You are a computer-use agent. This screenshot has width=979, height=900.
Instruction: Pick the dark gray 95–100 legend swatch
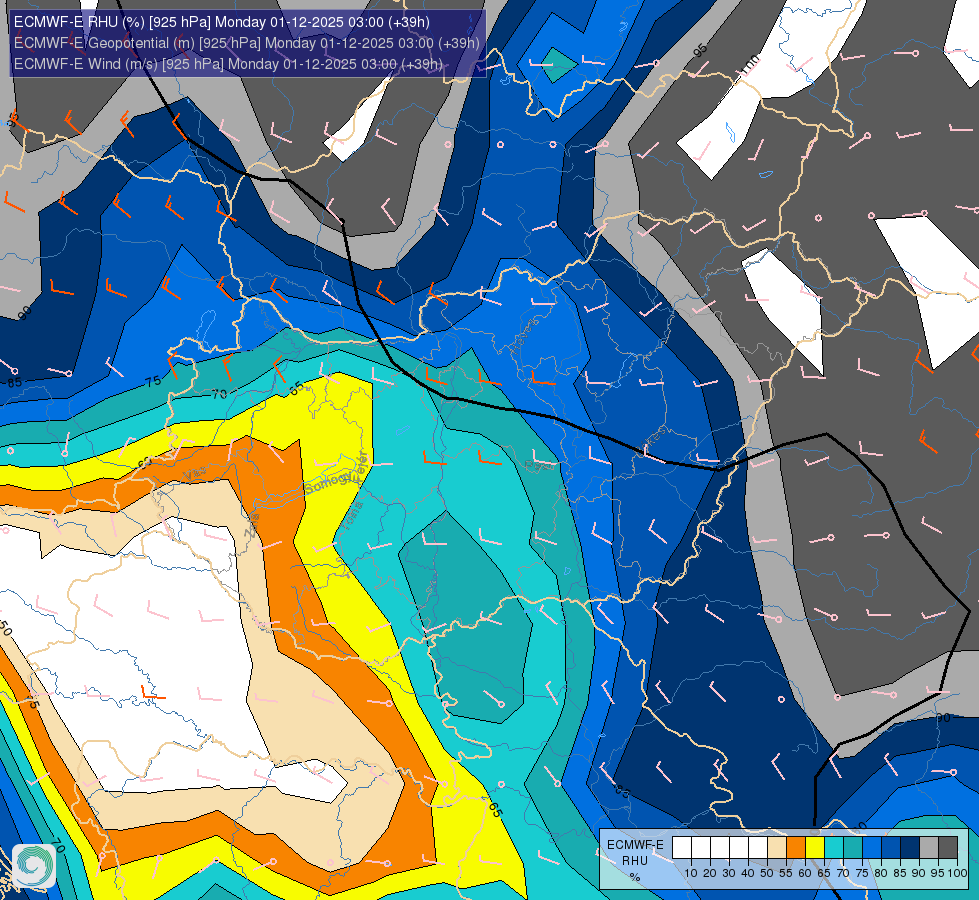click(948, 847)
